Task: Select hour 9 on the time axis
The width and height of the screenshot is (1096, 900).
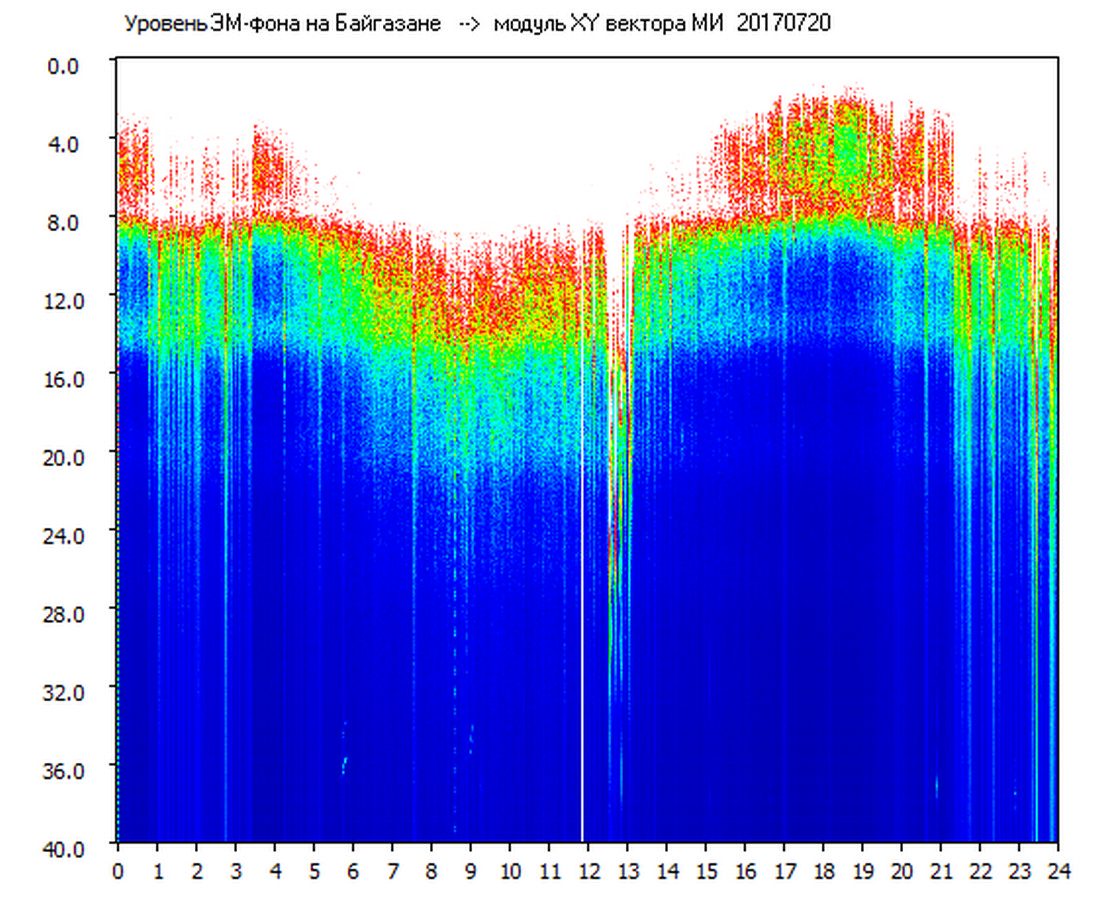Action: [x=471, y=870]
